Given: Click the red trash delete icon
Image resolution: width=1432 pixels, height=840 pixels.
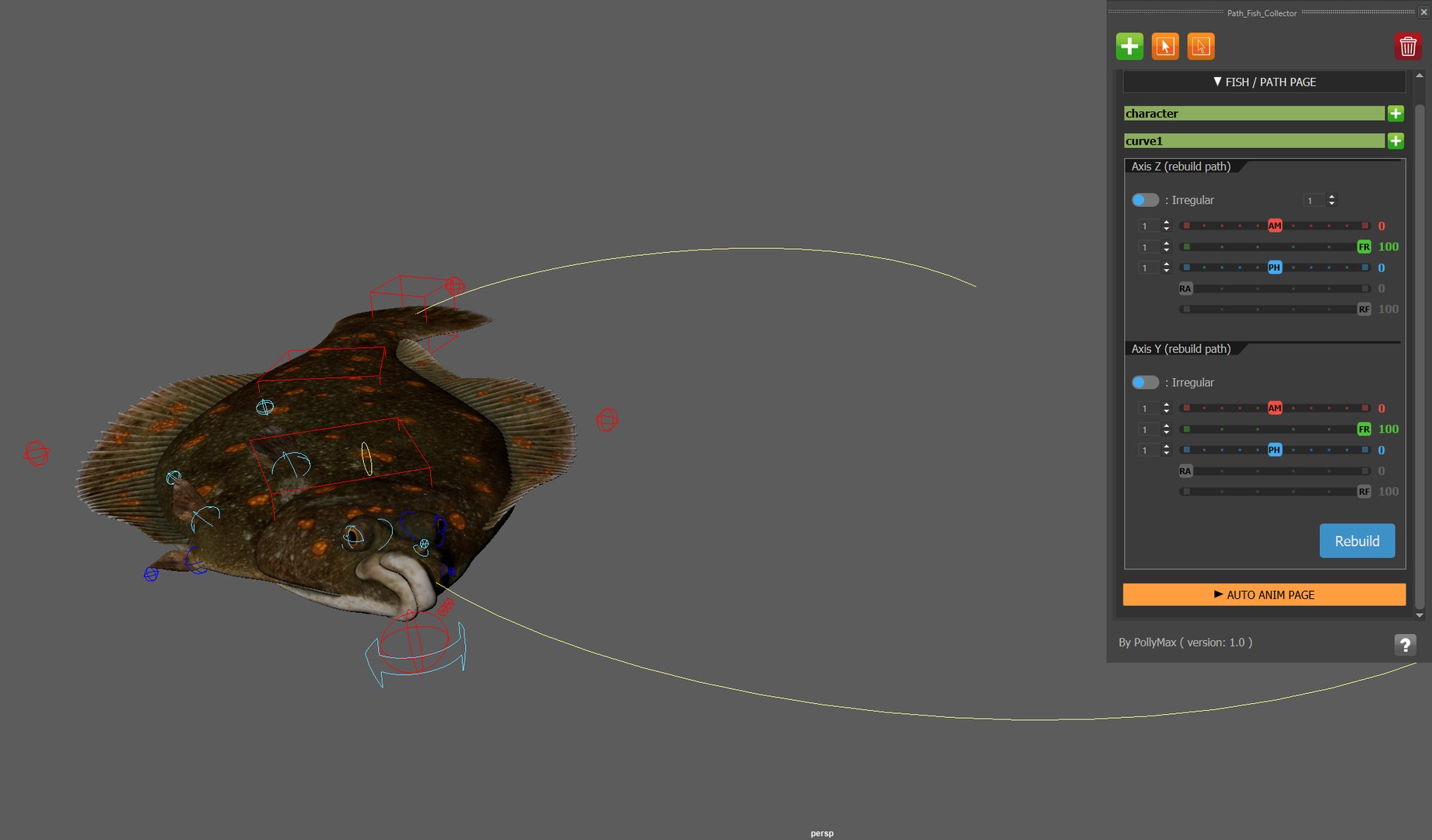Looking at the screenshot, I should (x=1408, y=47).
